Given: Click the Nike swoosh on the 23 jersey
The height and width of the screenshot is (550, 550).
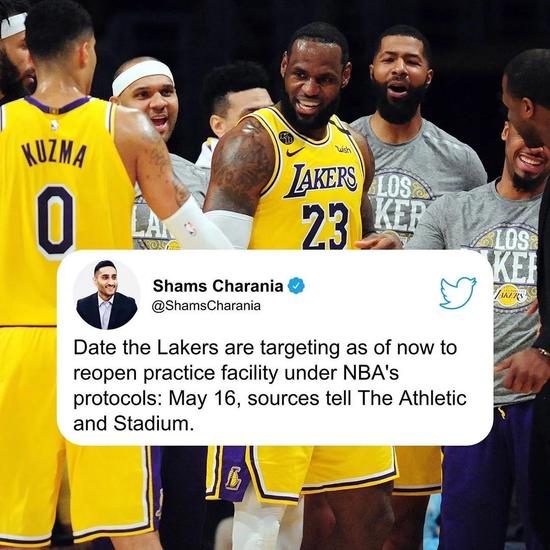Looking at the screenshot, I should point(294,152).
